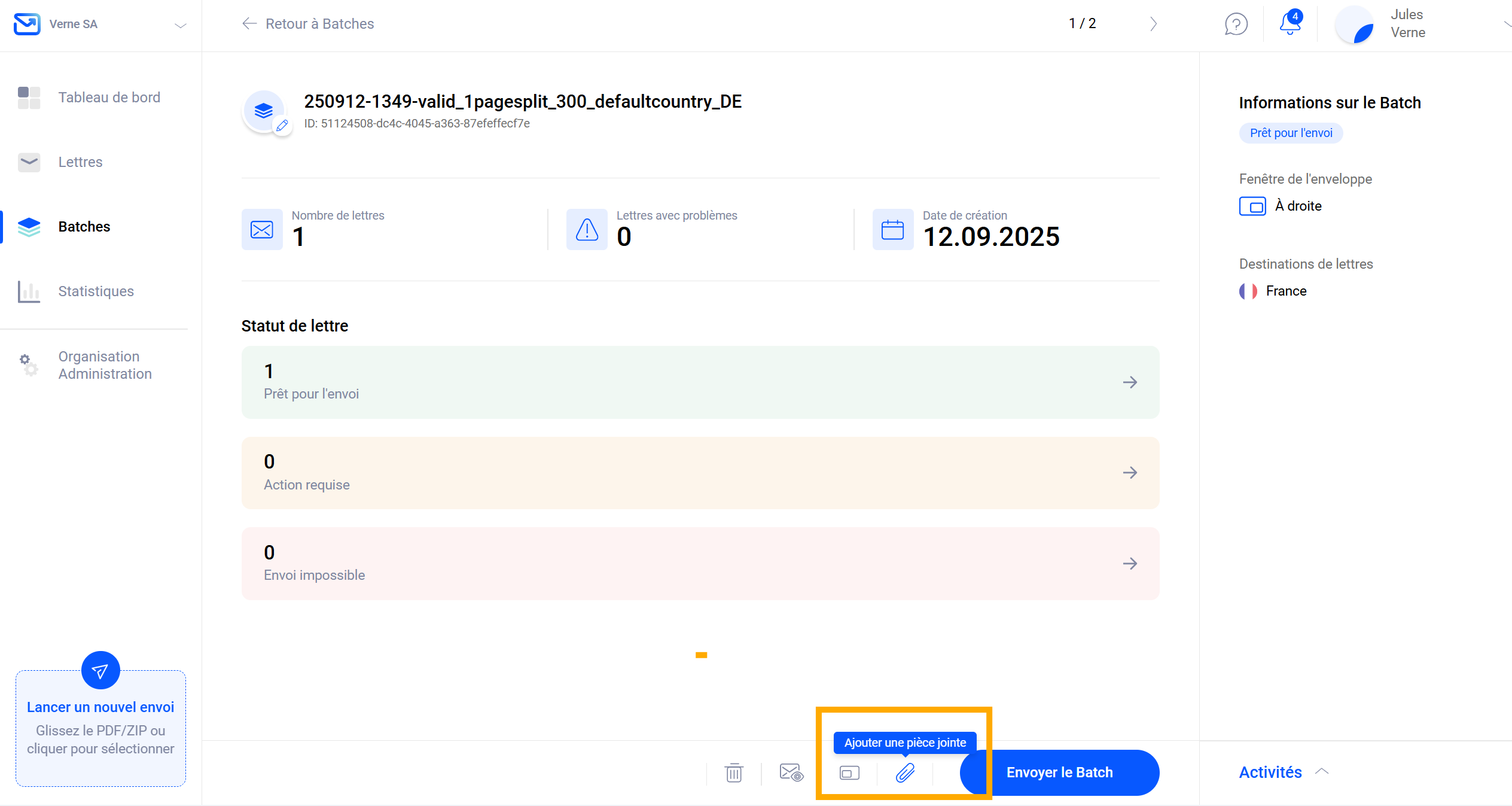This screenshot has width=1512, height=806.
Task: Open Statistiques in sidebar
Action: 96,291
